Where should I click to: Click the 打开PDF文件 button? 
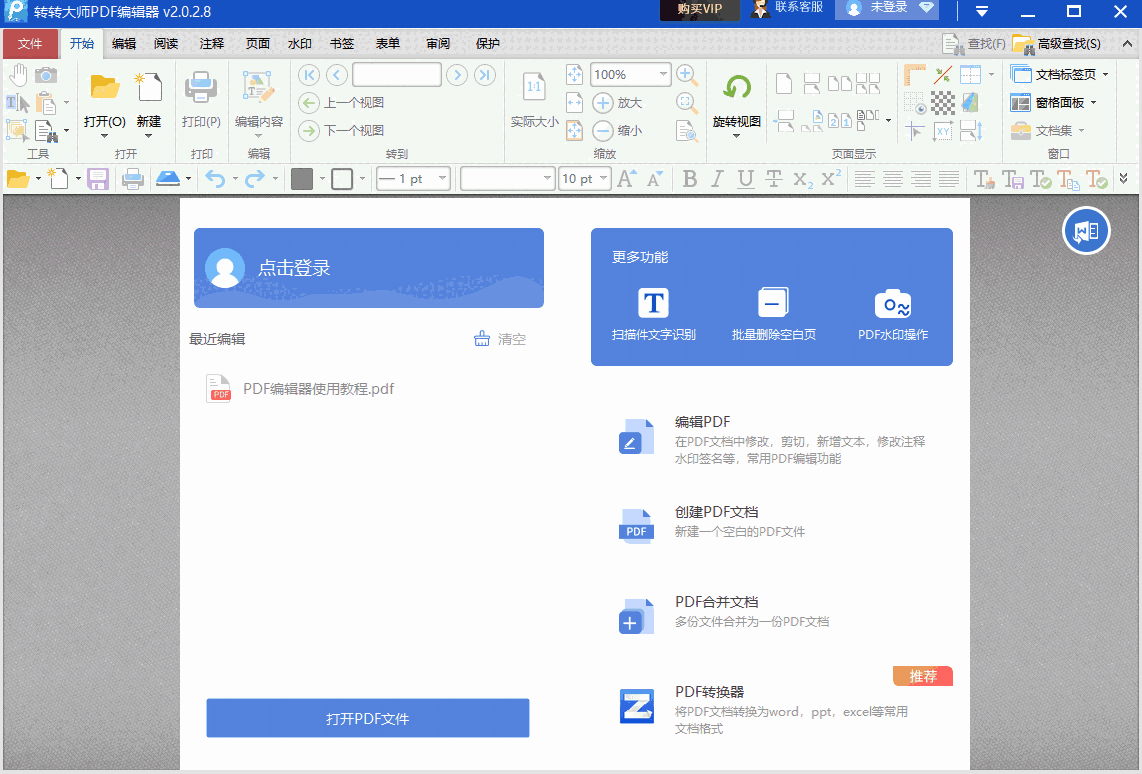tap(368, 717)
